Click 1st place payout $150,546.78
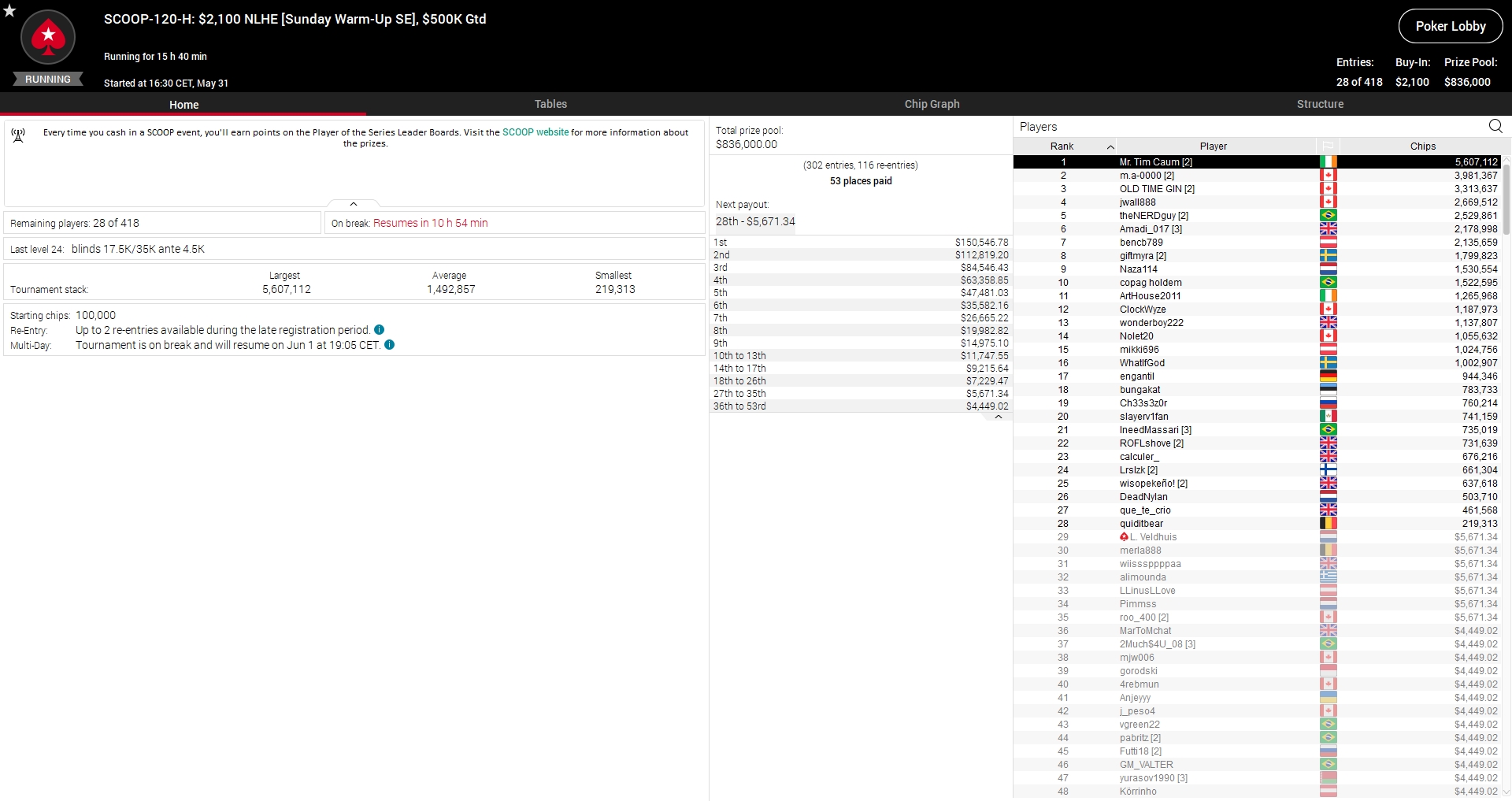Image resolution: width=1512 pixels, height=801 pixels. 981,243
